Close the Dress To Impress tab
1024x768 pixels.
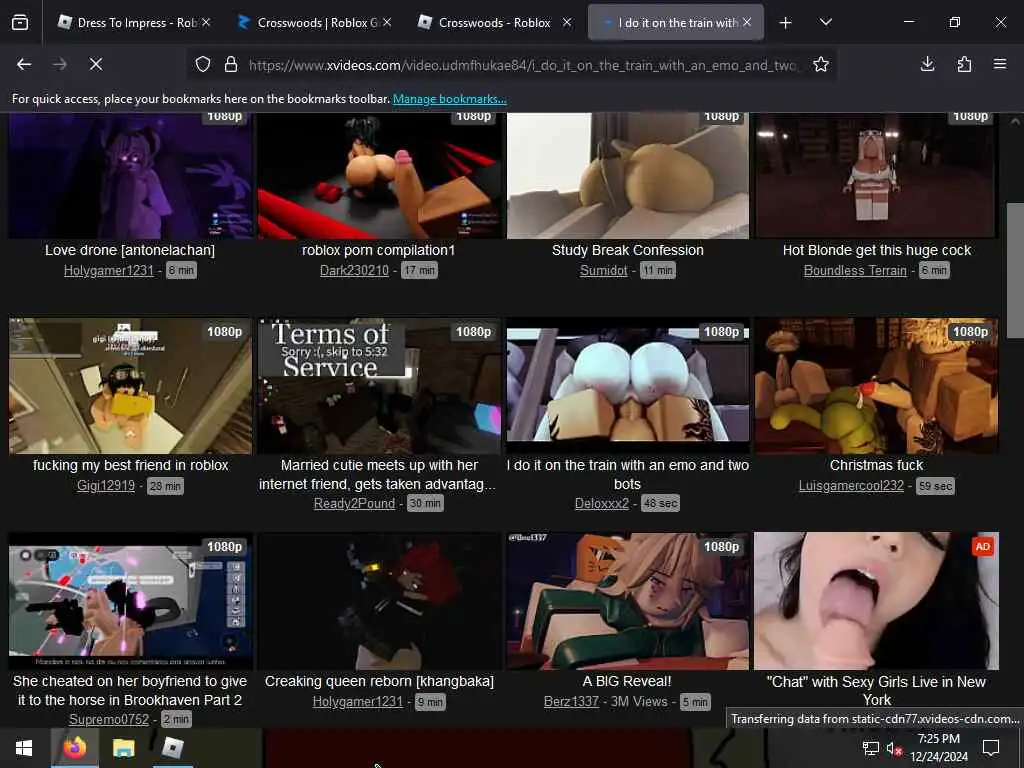click(x=206, y=22)
